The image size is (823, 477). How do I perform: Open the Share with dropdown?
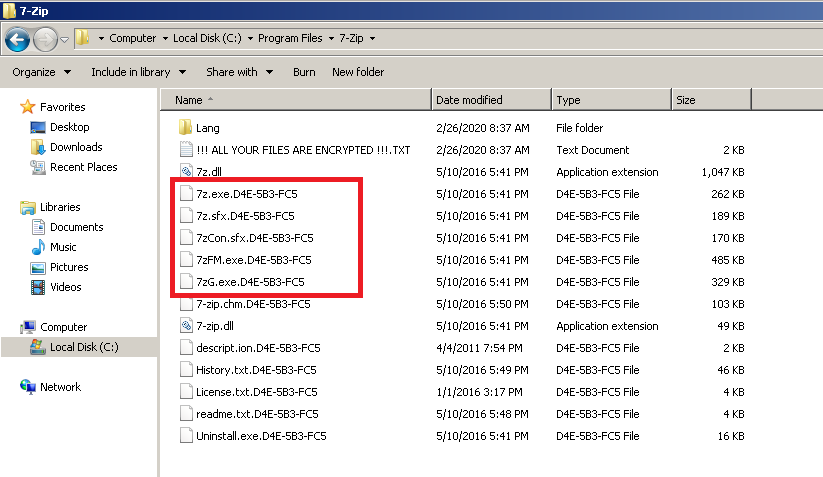[238, 72]
